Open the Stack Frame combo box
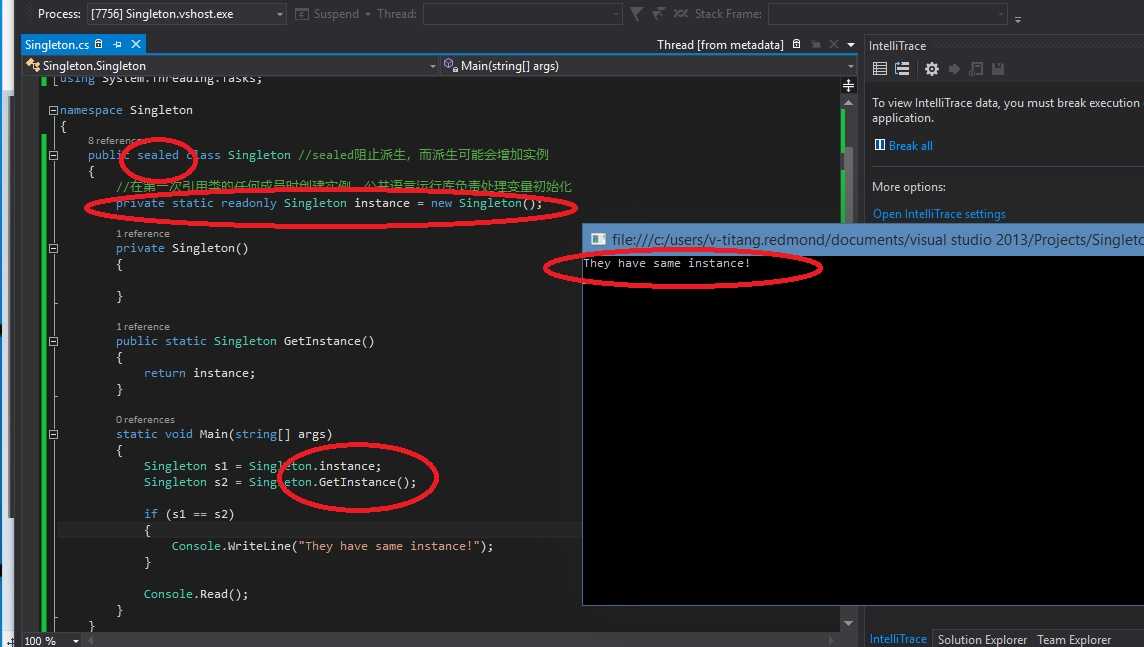 (x=887, y=14)
